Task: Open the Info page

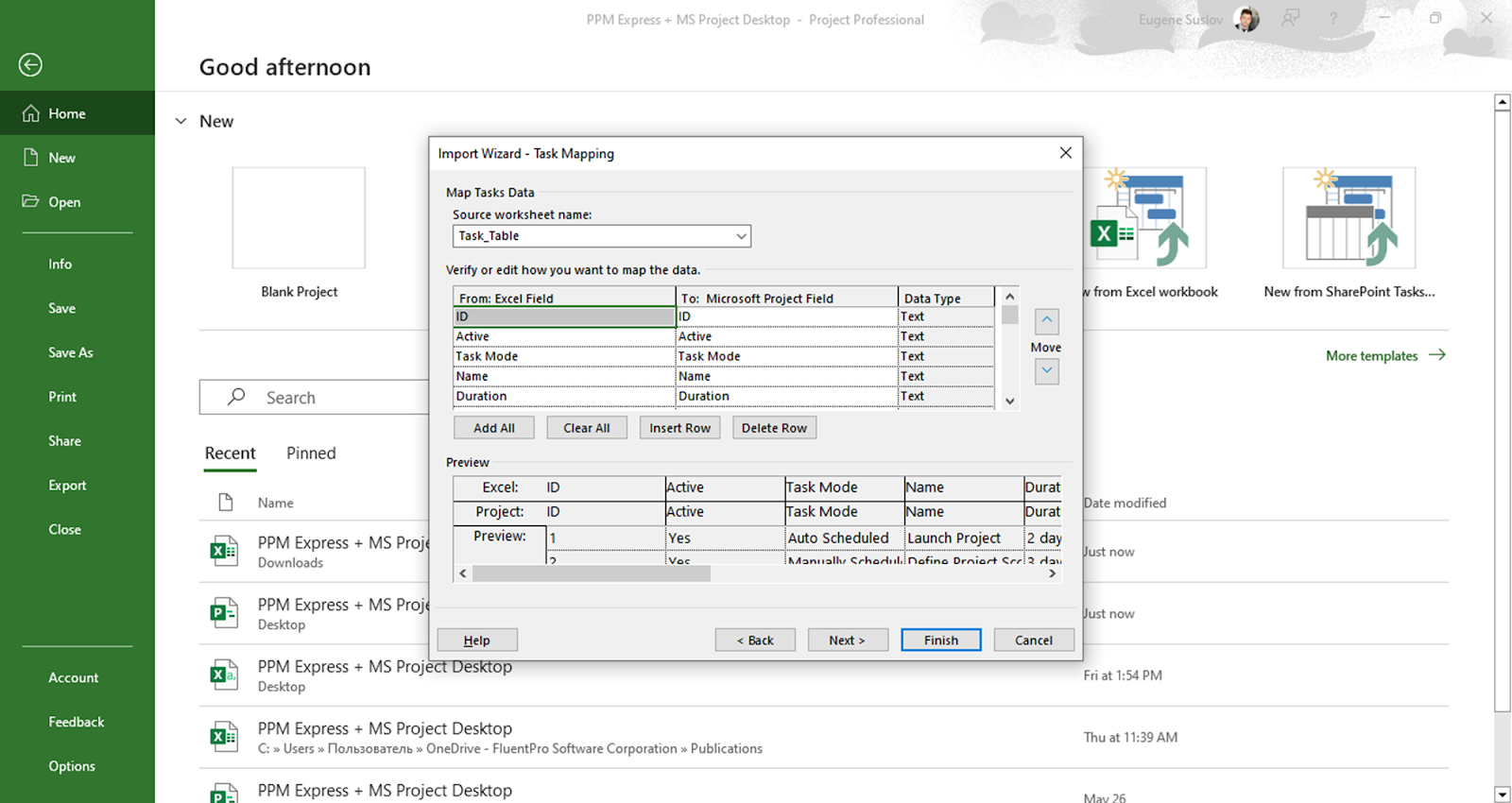Action: pyautogui.click(x=60, y=265)
